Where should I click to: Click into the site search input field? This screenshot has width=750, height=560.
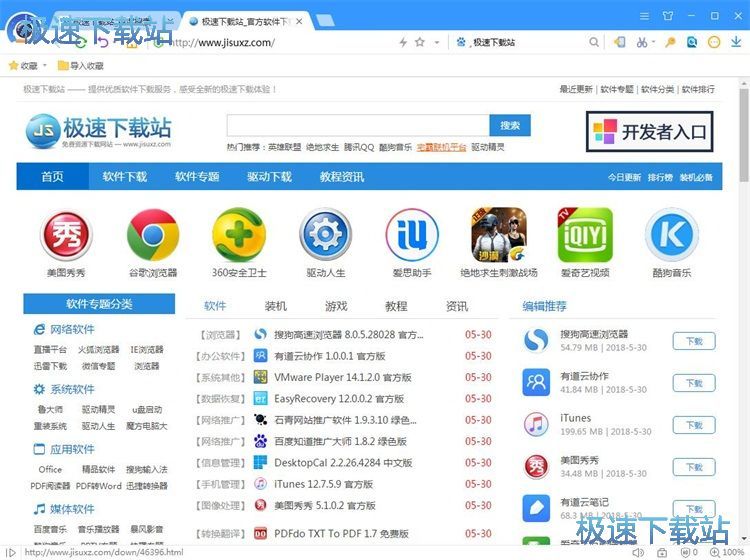(358, 125)
